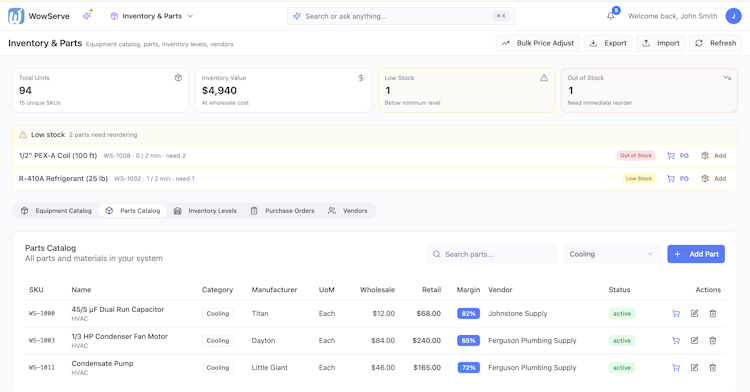This screenshot has width=750, height=392.
Task: Click the Search parts input field
Action: click(x=492, y=254)
